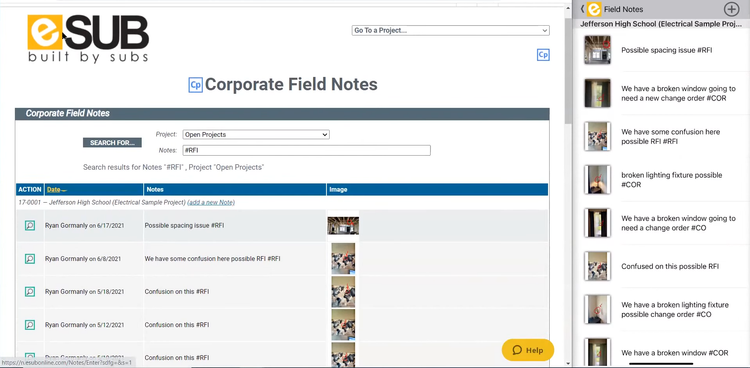Open the Project dropdown showing Open Projects
This screenshot has width=750, height=368.
256,134
